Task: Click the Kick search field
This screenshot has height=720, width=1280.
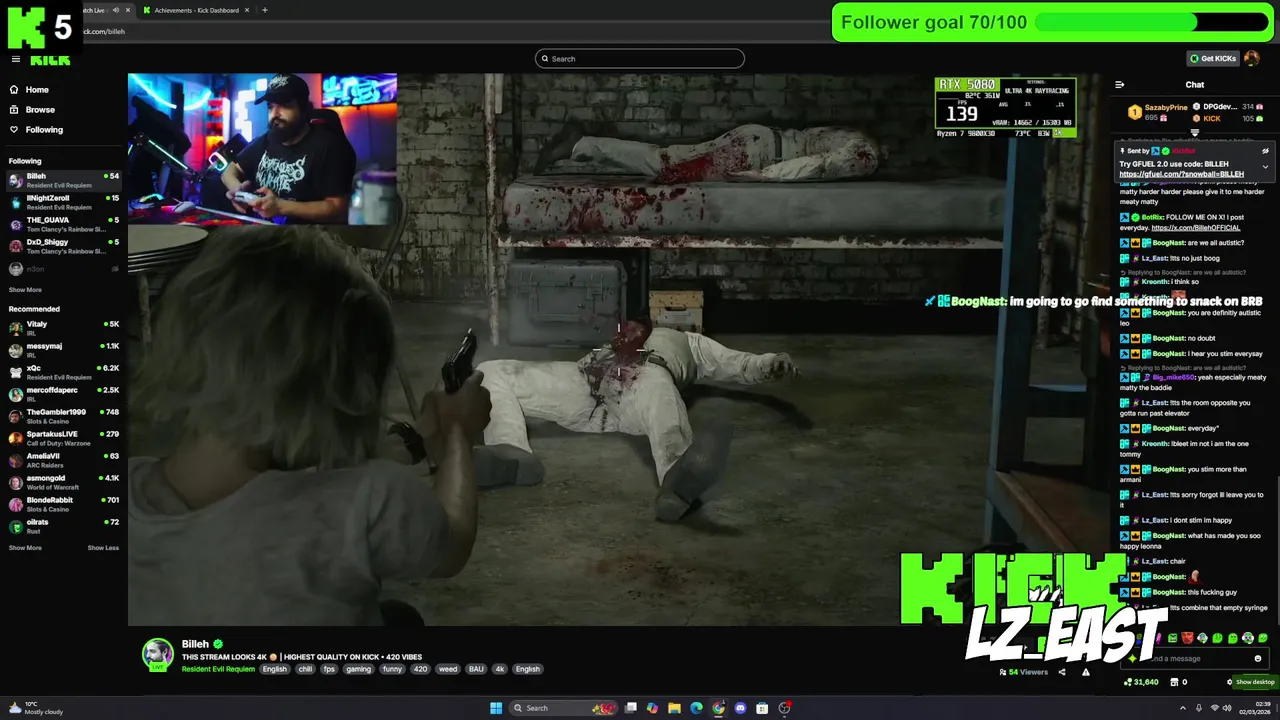Action: [x=640, y=59]
